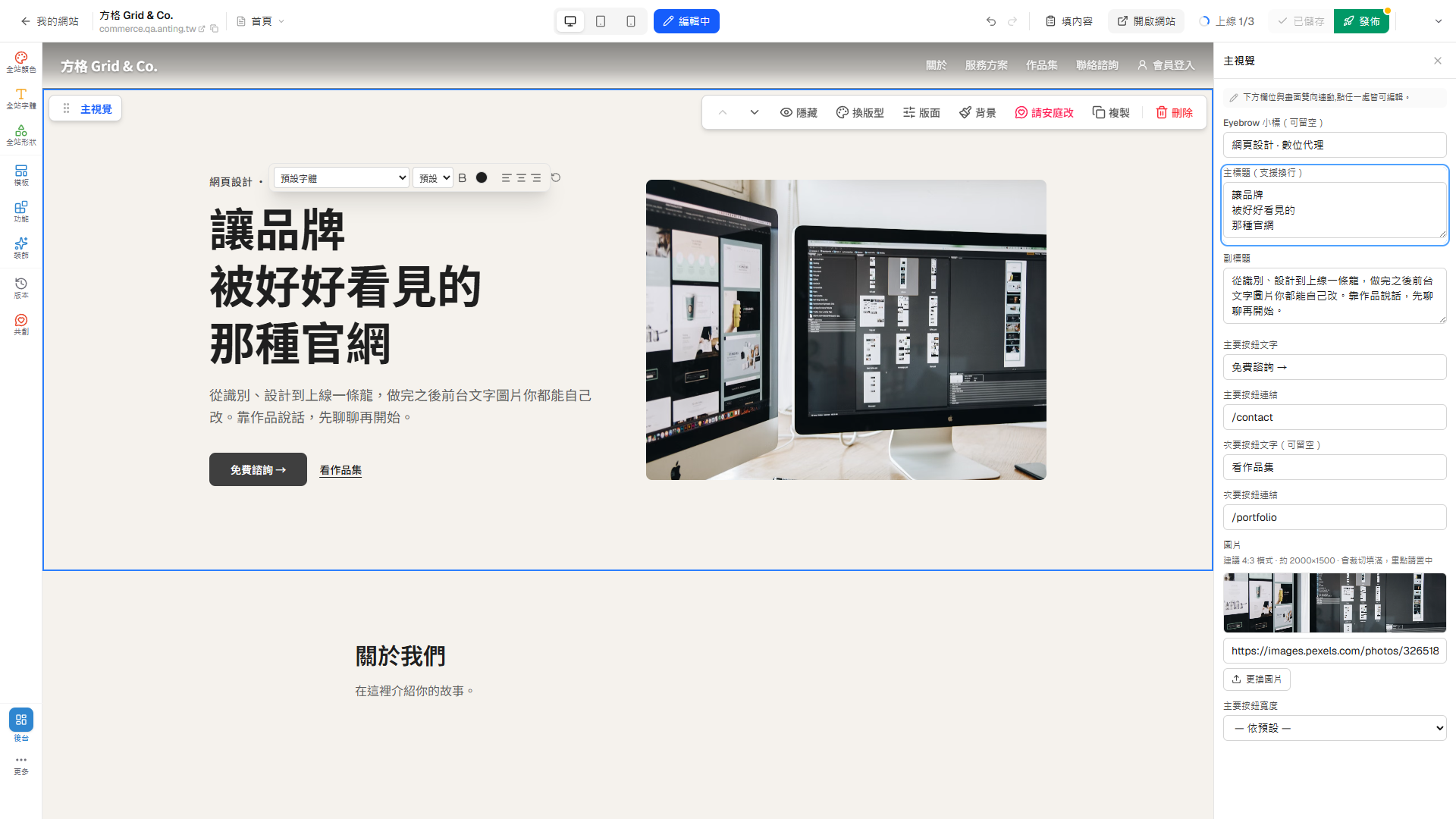The image size is (1456, 819).
Task: Open the 全站字體 site fonts tool
Action: tap(20, 99)
